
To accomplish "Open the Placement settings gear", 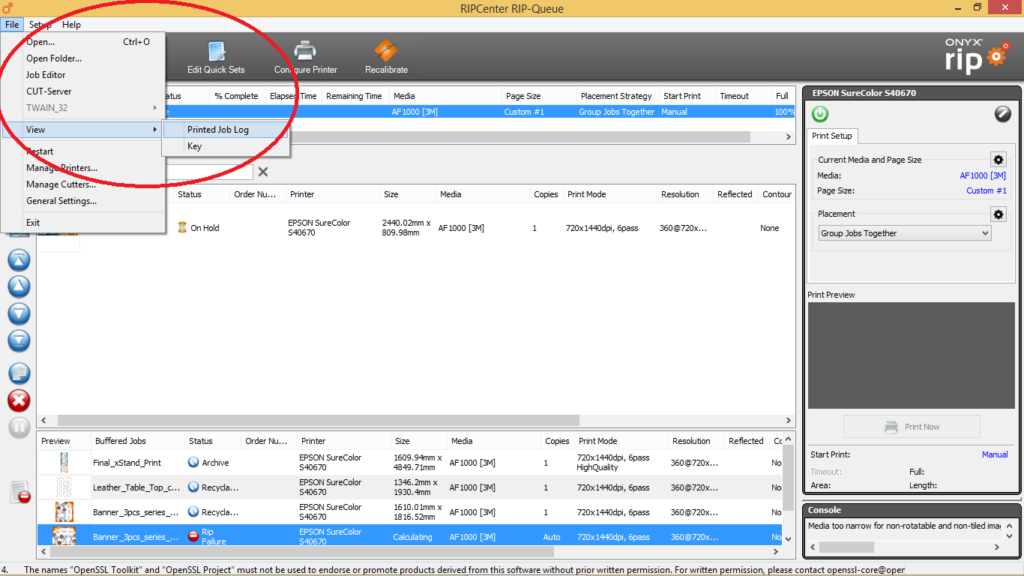I will click(x=997, y=214).
